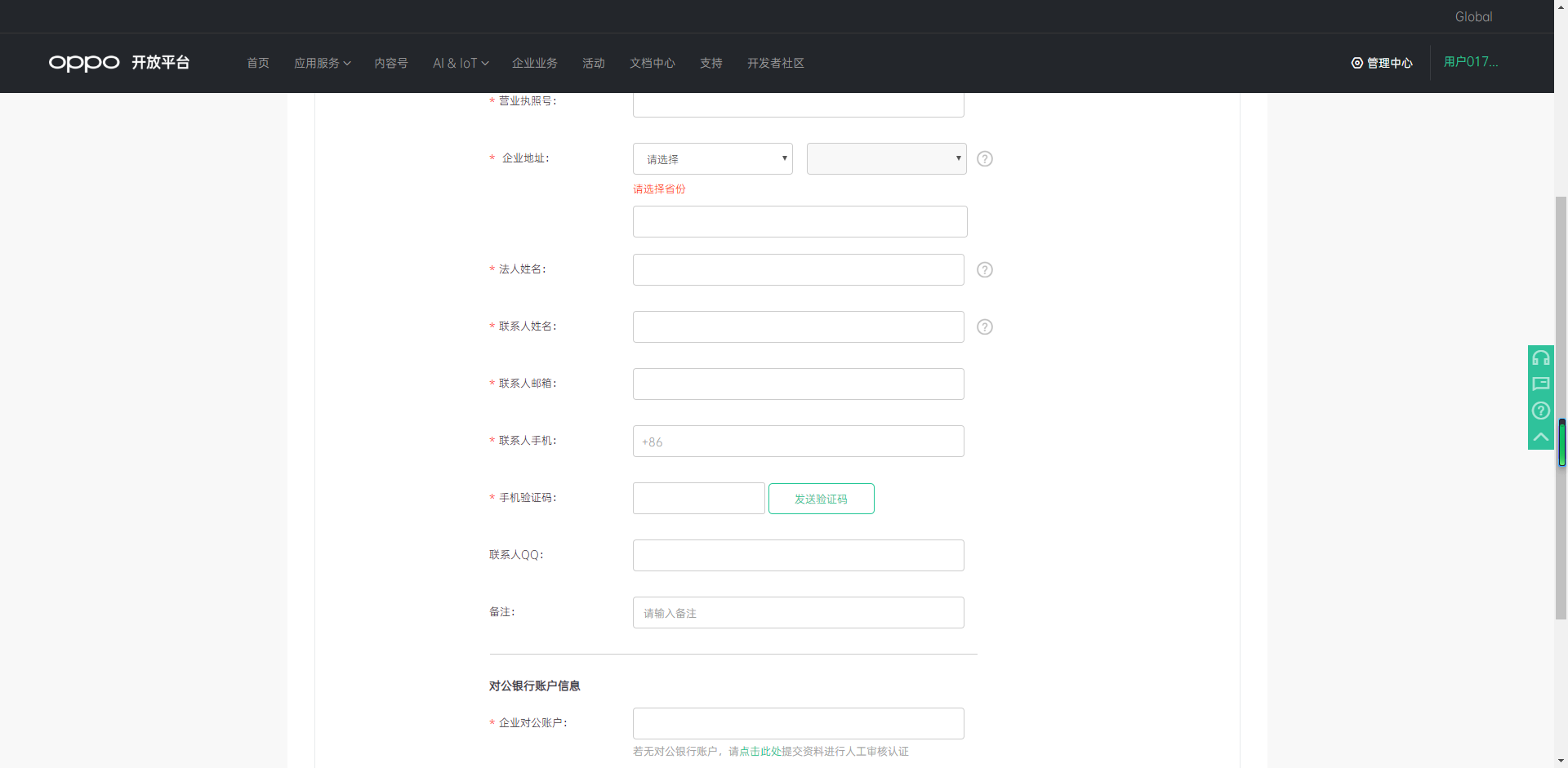The height and width of the screenshot is (768, 1568).
Task: Click back-to-top arrow in sidebar
Action: click(1541, 437)
